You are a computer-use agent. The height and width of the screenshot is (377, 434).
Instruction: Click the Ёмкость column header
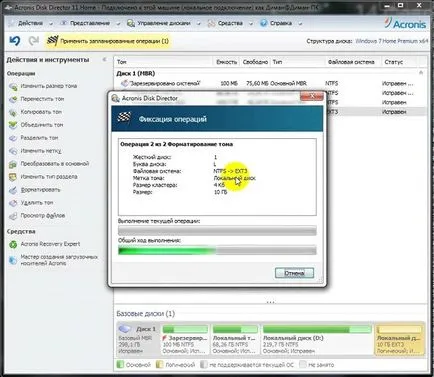[x=227, y=62]
